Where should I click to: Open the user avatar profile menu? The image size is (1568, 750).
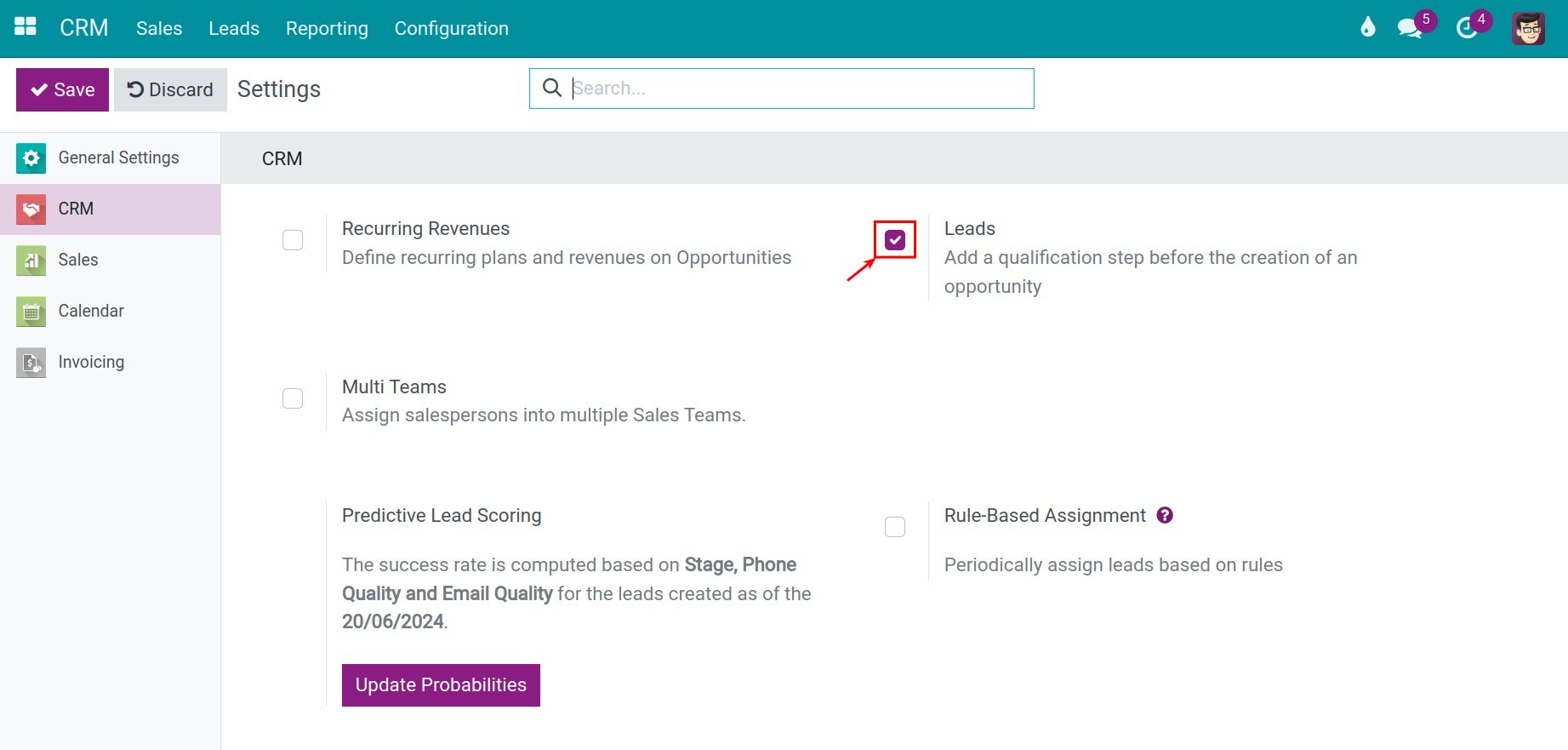1529,28
